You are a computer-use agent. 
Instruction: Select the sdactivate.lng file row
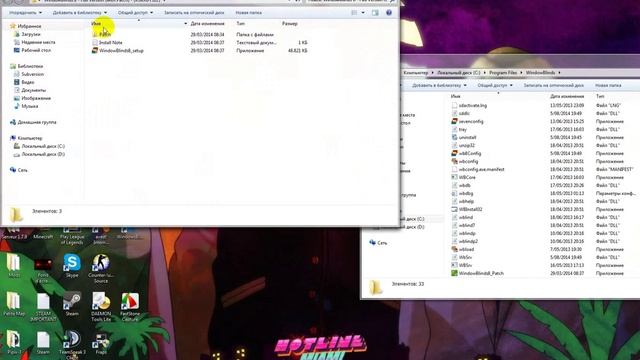coord(544,105)
